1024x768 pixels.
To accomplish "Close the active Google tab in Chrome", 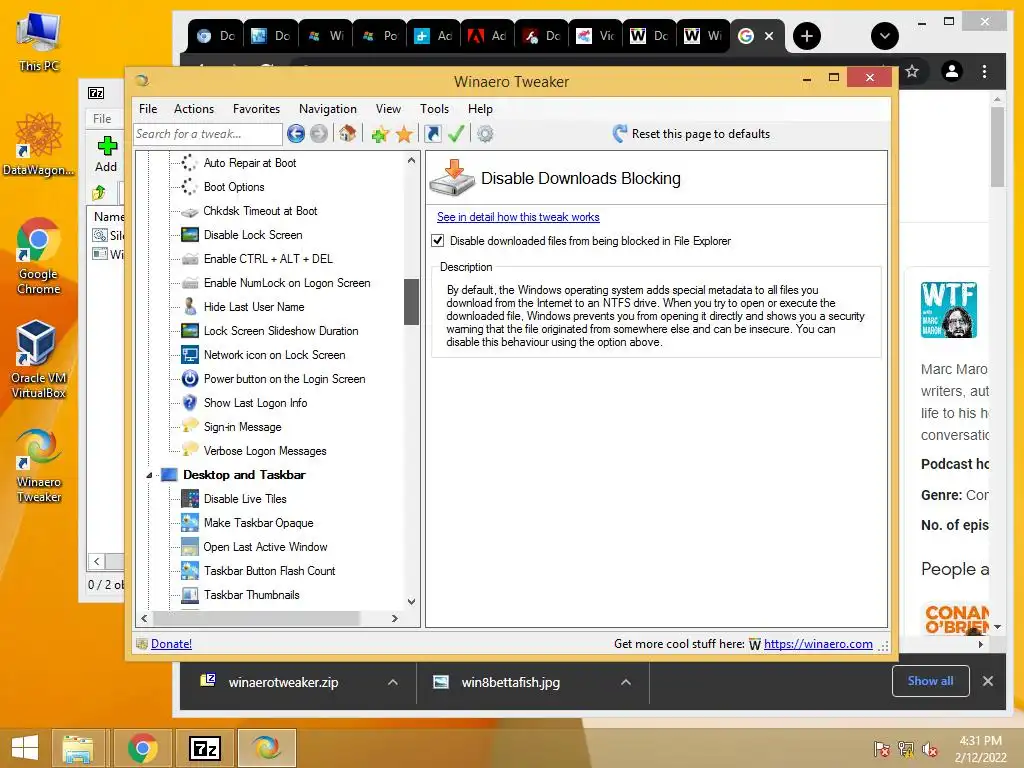I will pyautogui.click(x=769, y=36).
